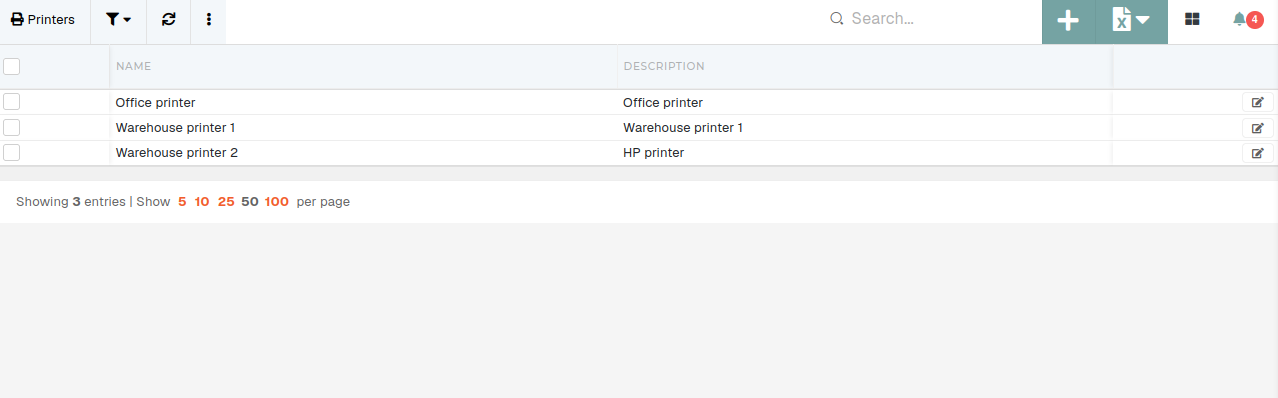Open the Excel export dropdown

pyautogui.click(x=1131, y=20)
